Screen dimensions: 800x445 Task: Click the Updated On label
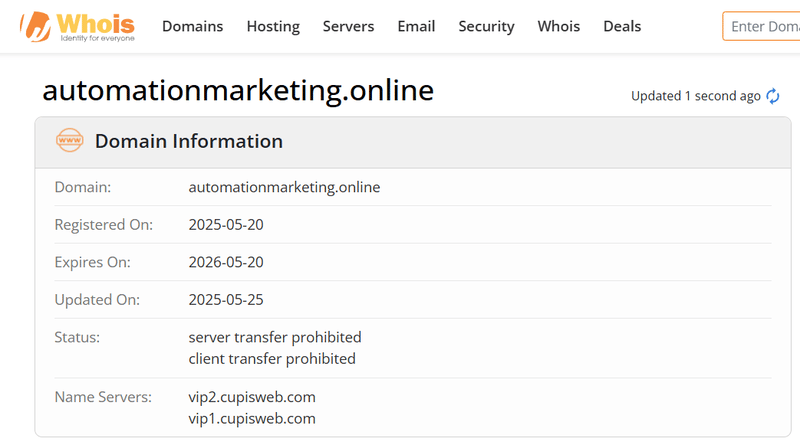97,300
